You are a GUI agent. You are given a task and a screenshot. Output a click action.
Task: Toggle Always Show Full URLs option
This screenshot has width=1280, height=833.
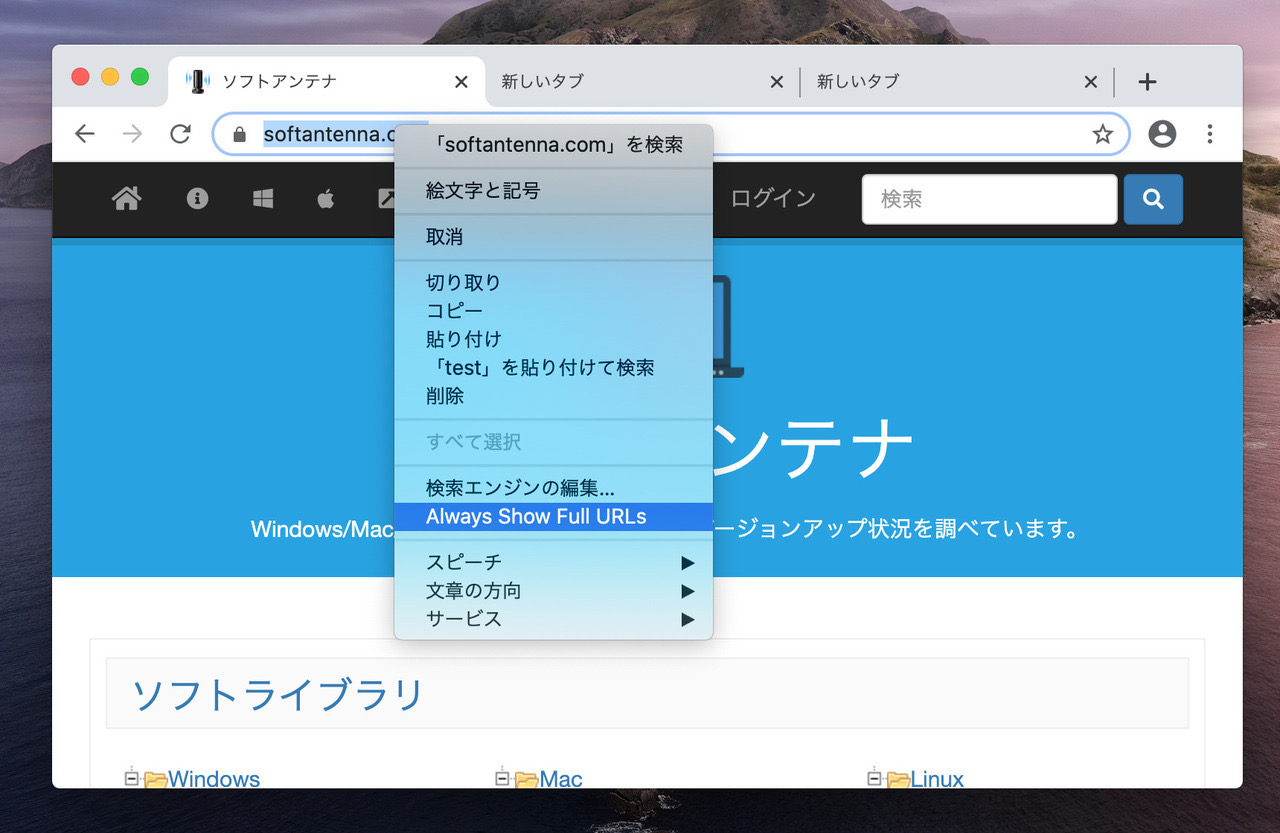(x=536, y=517)
